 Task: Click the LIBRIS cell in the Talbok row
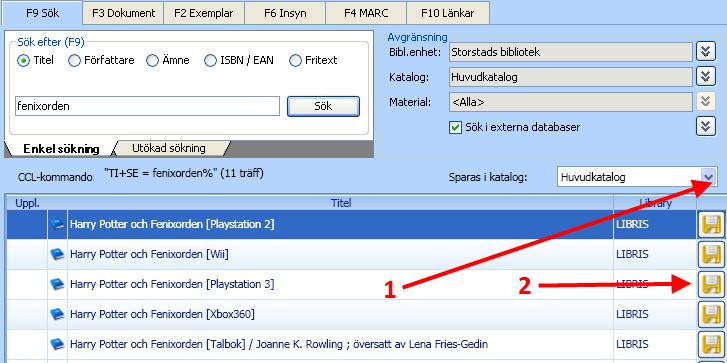pyautogui.click(x=655, y=344)
